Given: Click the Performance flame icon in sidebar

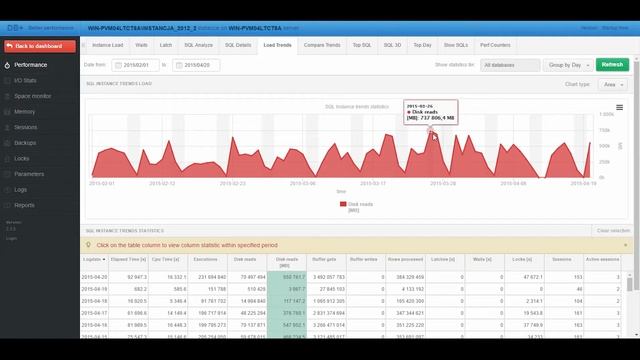Looking at the screenshot, I should (x=7, y=65).
